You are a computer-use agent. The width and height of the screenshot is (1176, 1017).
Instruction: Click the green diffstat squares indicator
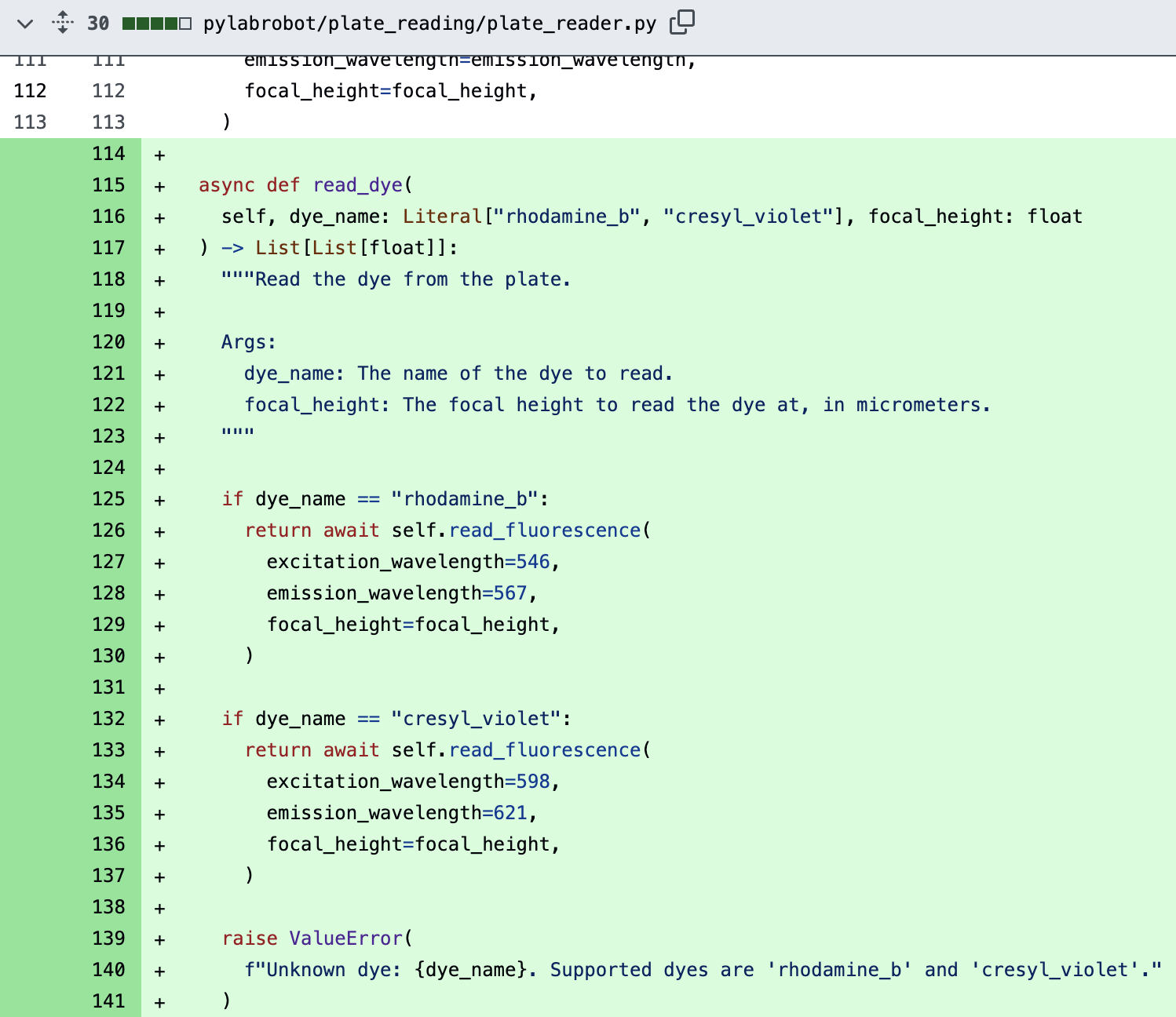click(x=157, y=24)
